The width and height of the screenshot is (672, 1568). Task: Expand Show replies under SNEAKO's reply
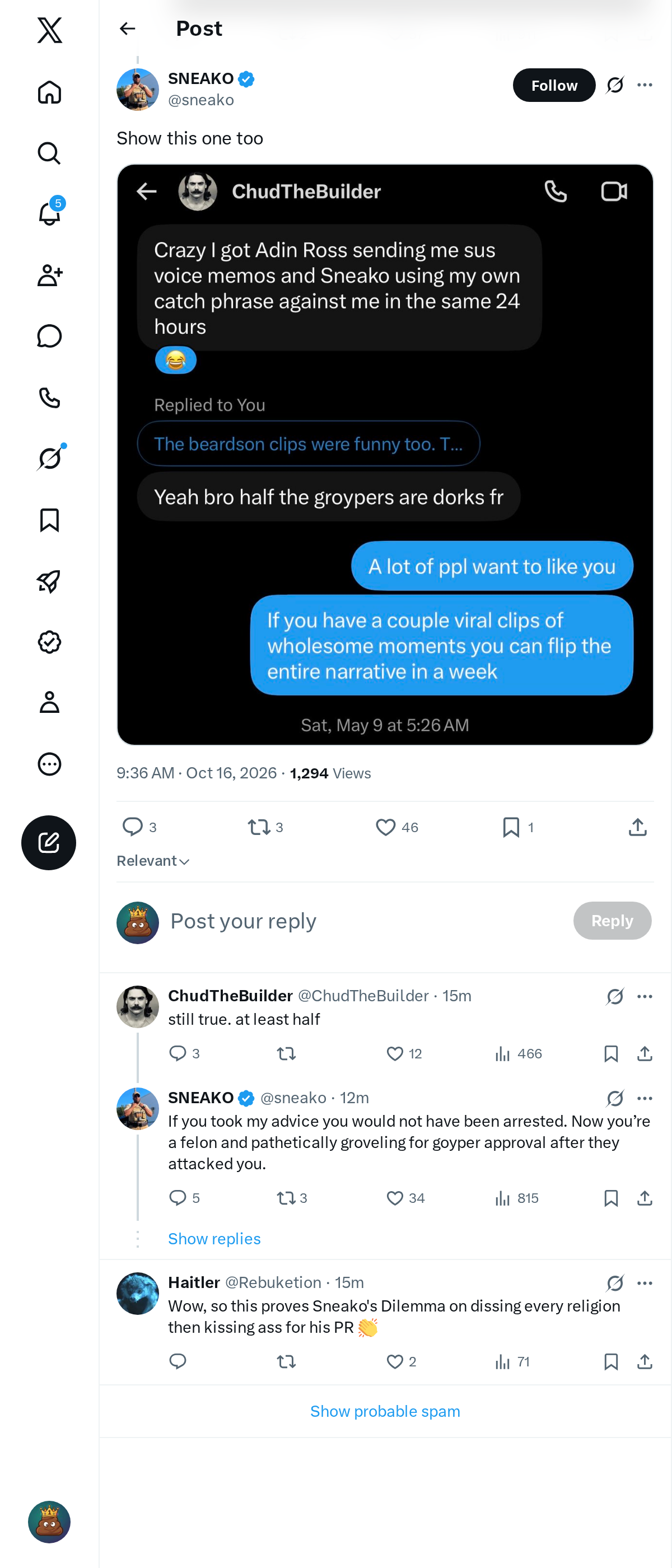214,1238
